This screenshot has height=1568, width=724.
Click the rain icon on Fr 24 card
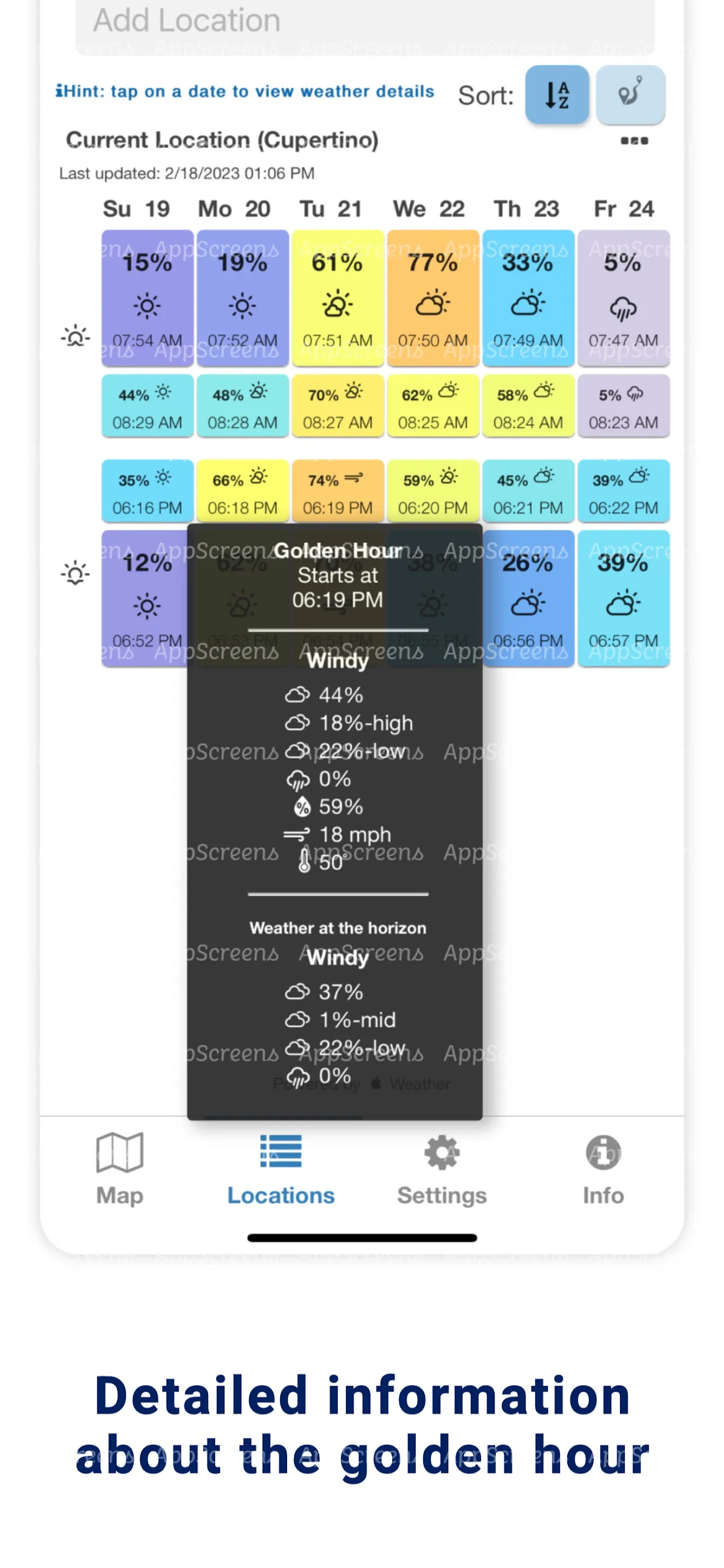624,308
